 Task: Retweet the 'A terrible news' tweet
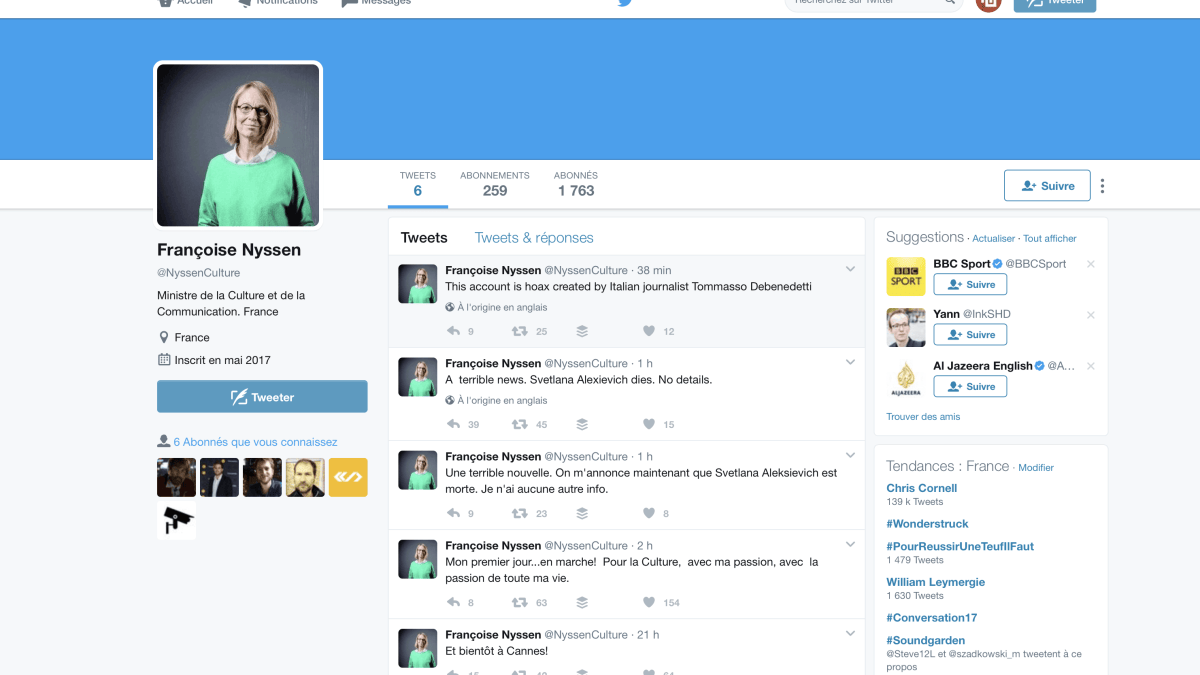[x=520, y=424]
